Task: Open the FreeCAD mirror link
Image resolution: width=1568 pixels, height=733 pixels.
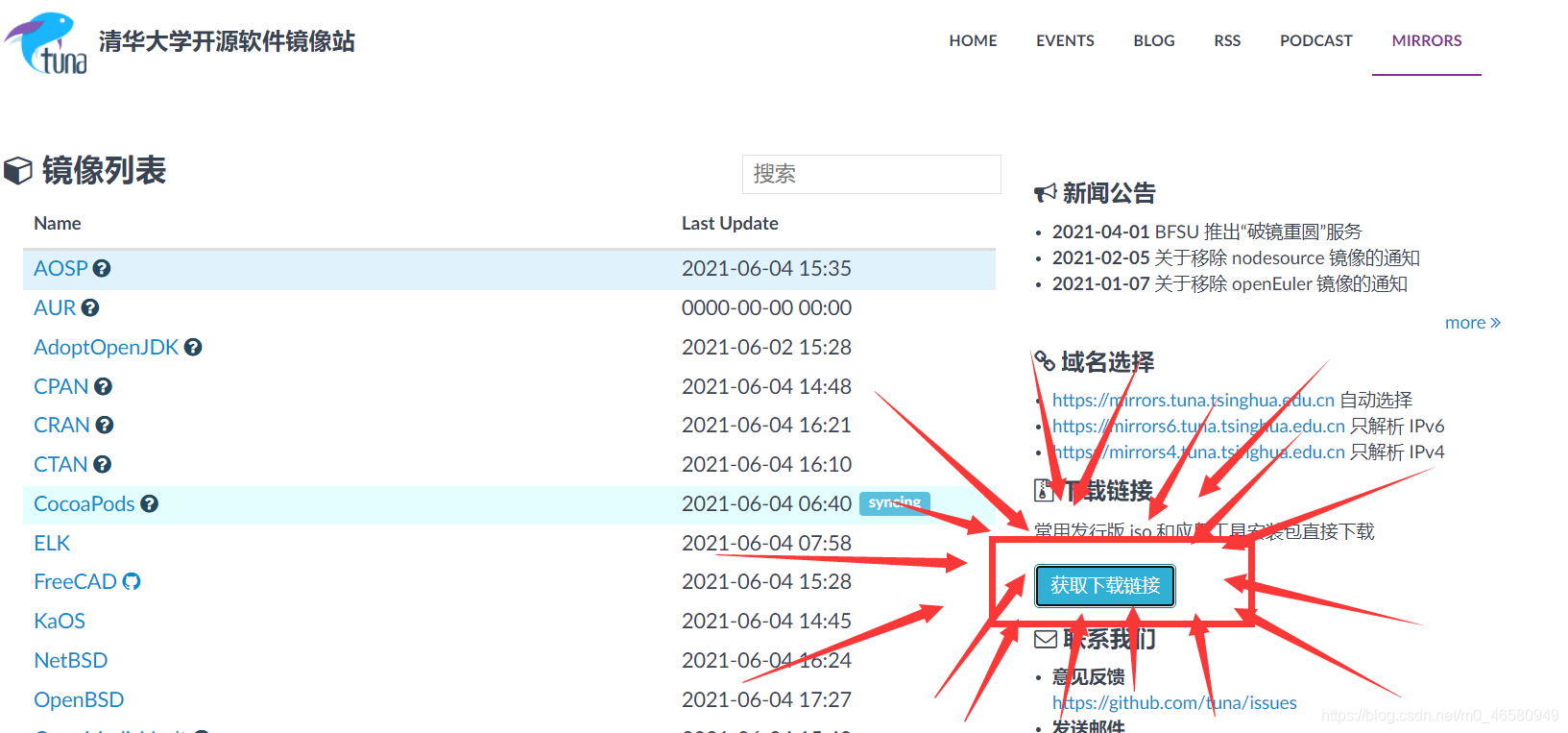Action: [x=75, y=582]
